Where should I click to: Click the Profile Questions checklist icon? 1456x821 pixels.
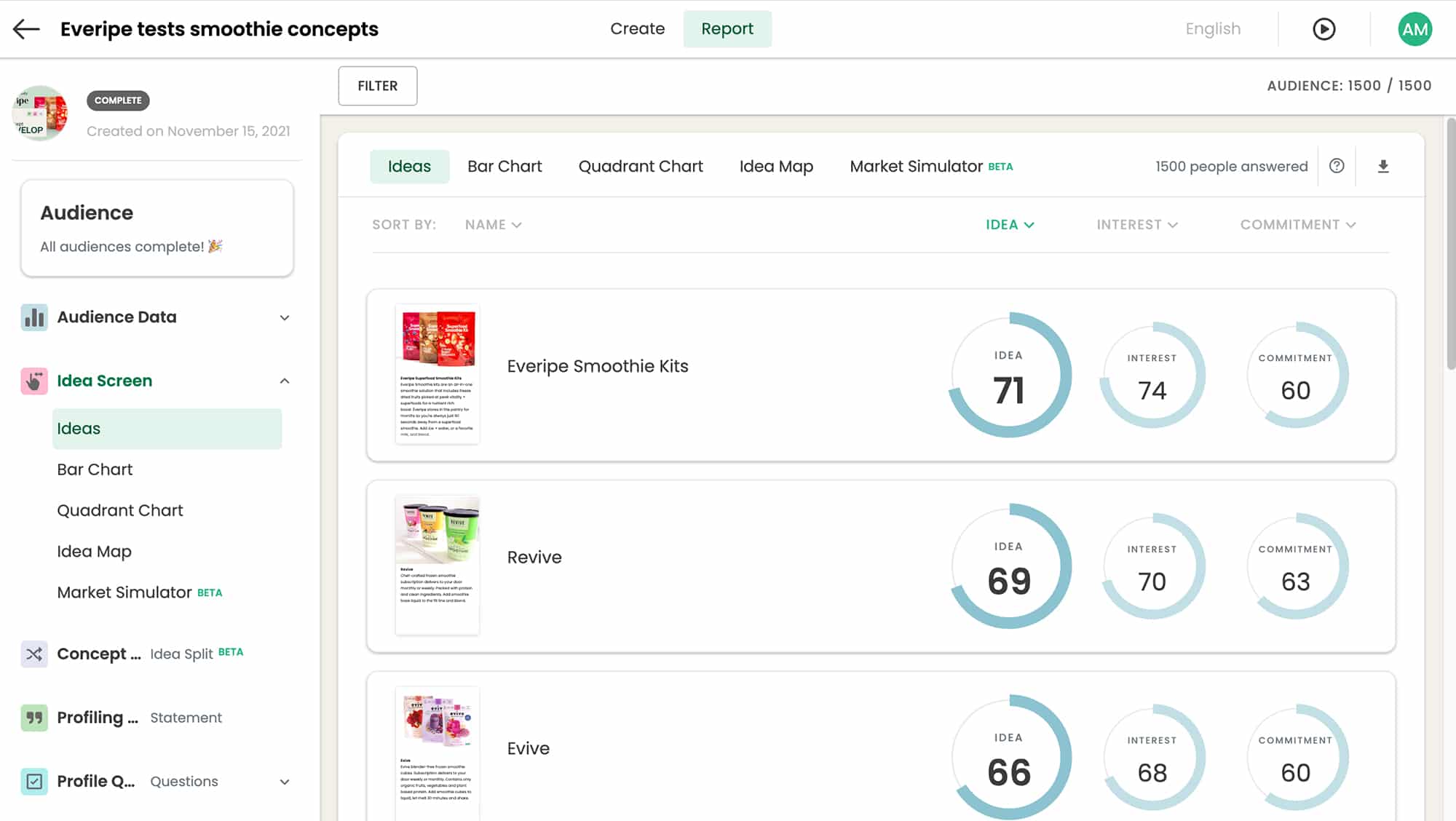click(x=34, y=781)
